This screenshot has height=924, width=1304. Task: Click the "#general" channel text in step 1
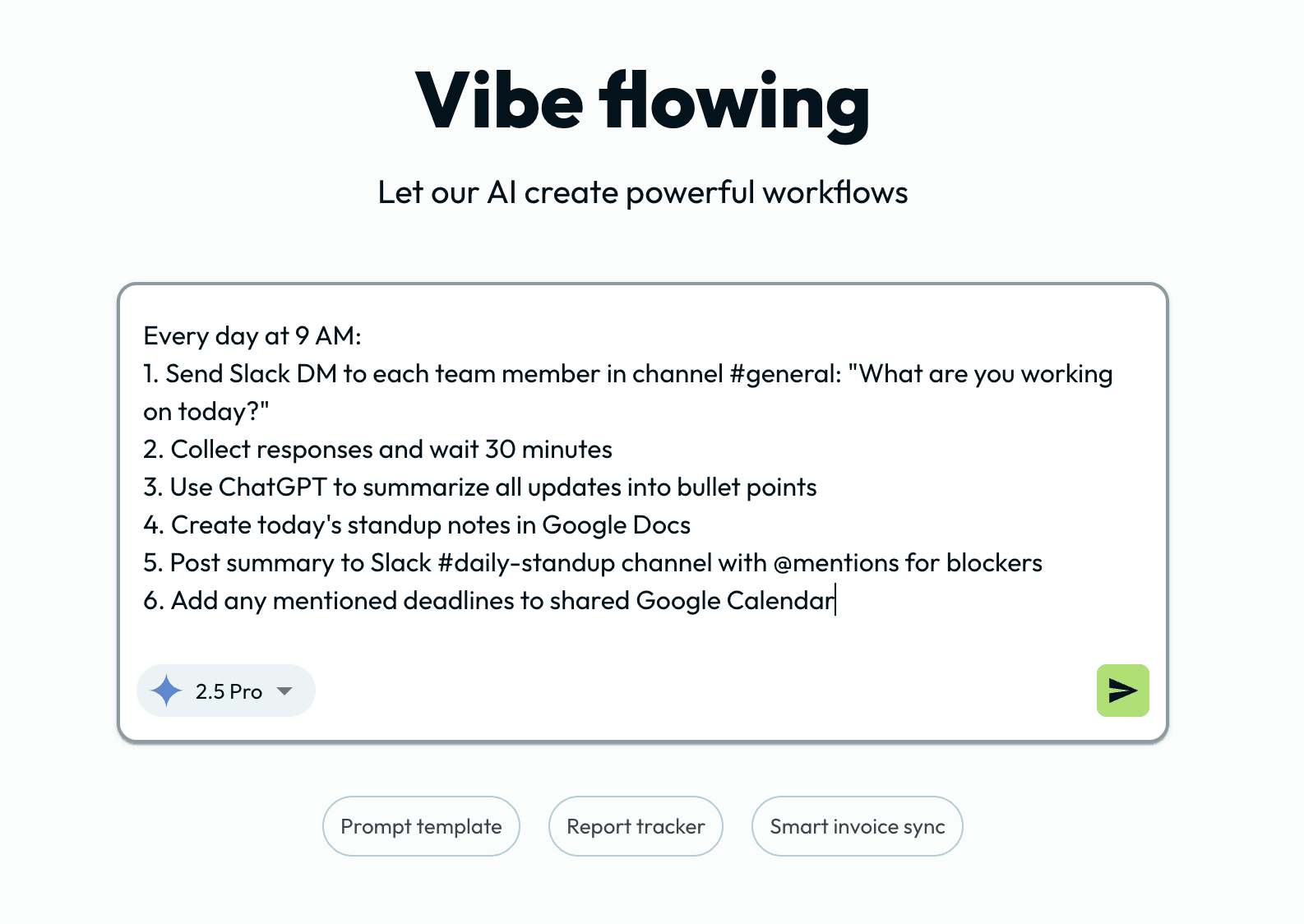click(785, 374)
